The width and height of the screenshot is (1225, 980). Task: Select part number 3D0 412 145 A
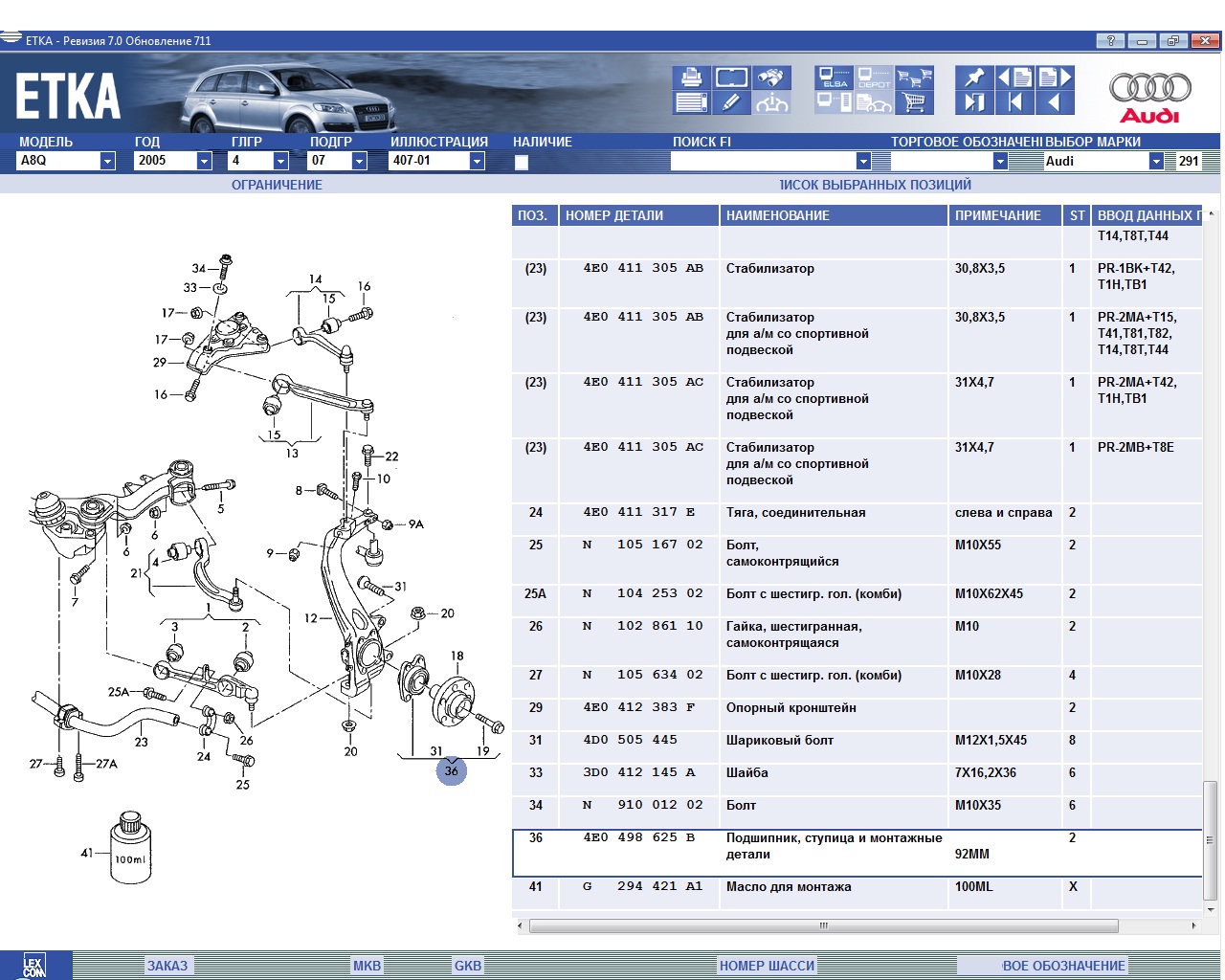click(639, 772)
